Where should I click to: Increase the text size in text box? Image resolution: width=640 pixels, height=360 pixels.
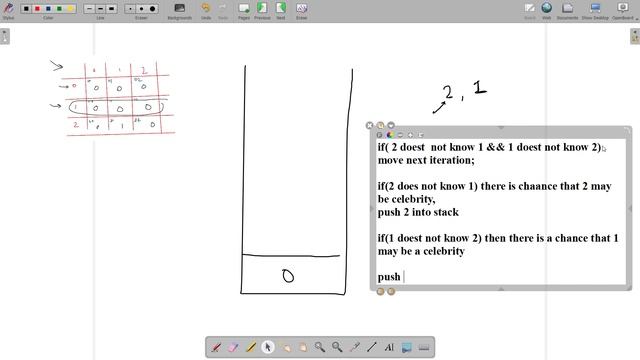click(411, 135)
